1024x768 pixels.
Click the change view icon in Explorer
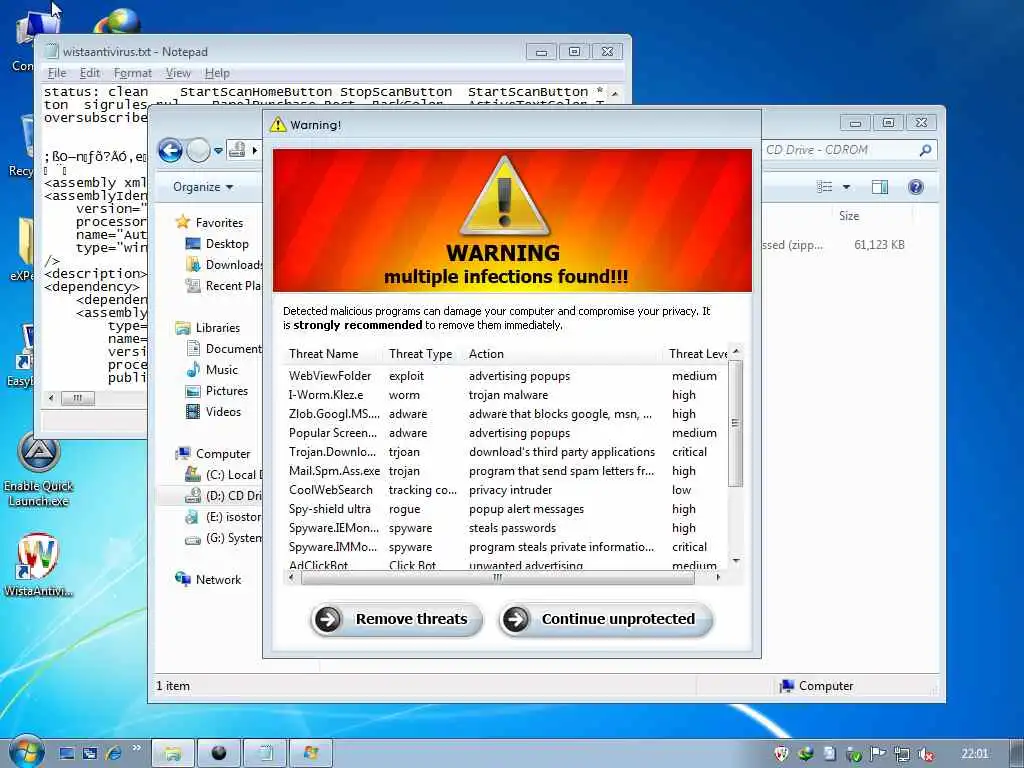(825, 187)
